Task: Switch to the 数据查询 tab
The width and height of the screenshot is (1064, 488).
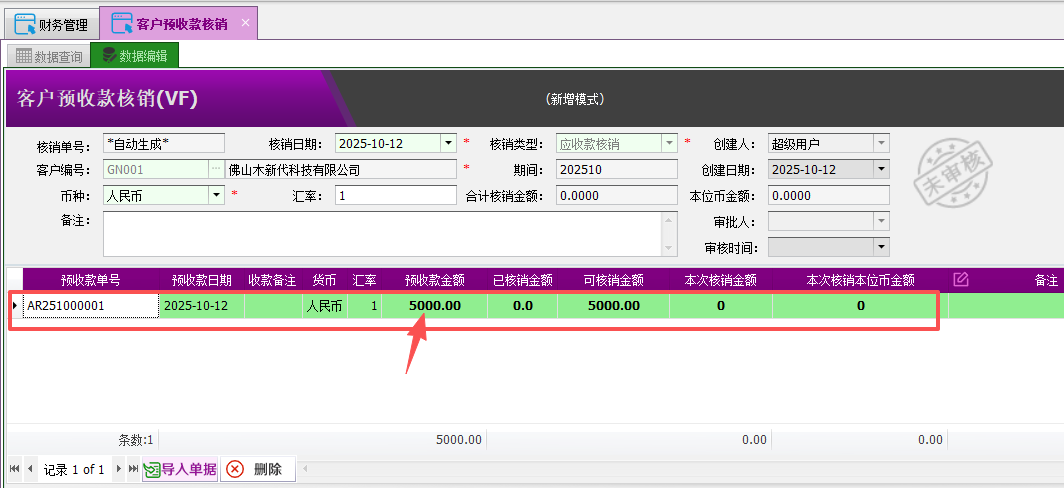Action: pyautogui.click(x=48, y=56)
